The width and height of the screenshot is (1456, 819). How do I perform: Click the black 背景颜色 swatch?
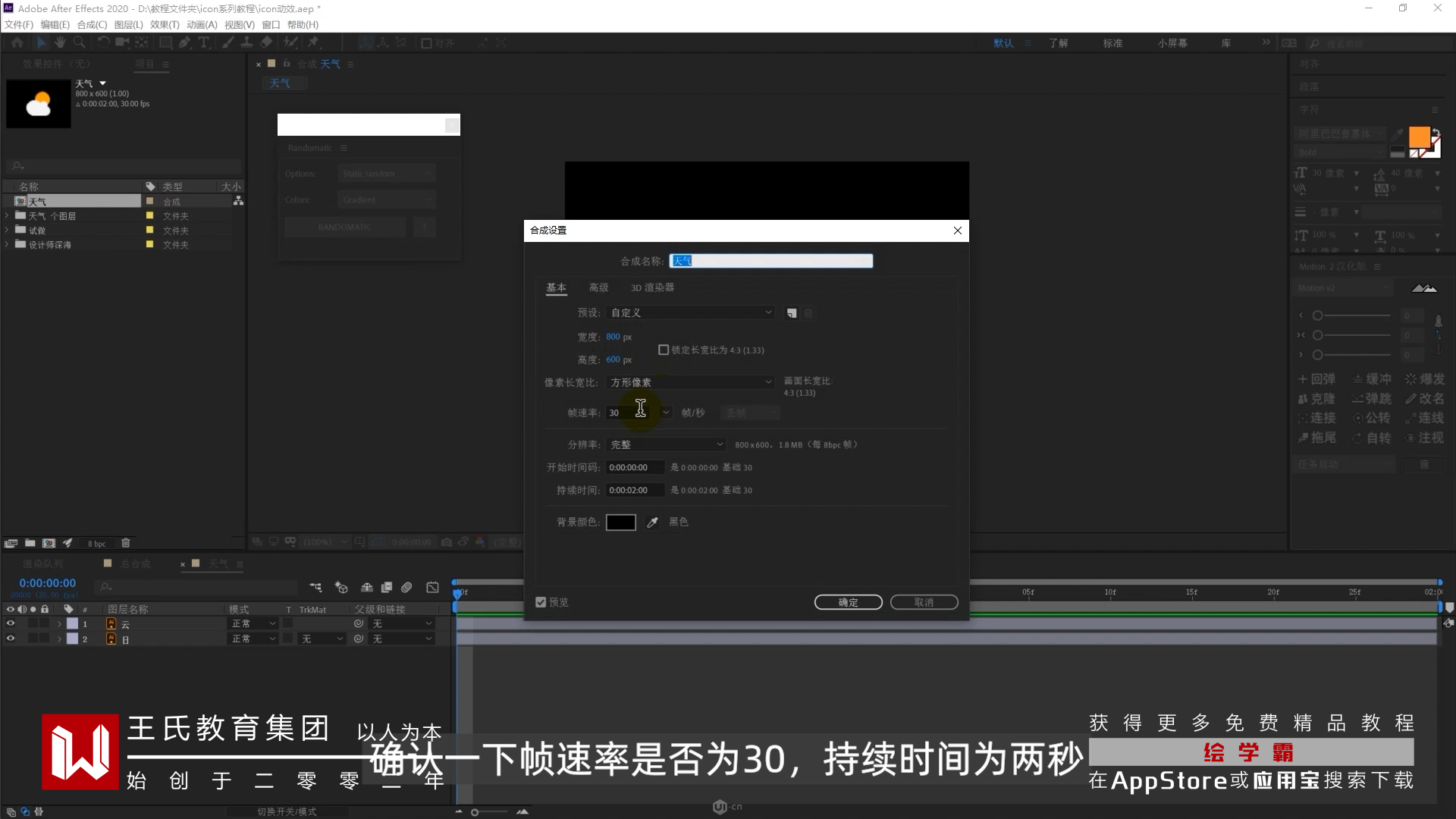click(620, 522)
